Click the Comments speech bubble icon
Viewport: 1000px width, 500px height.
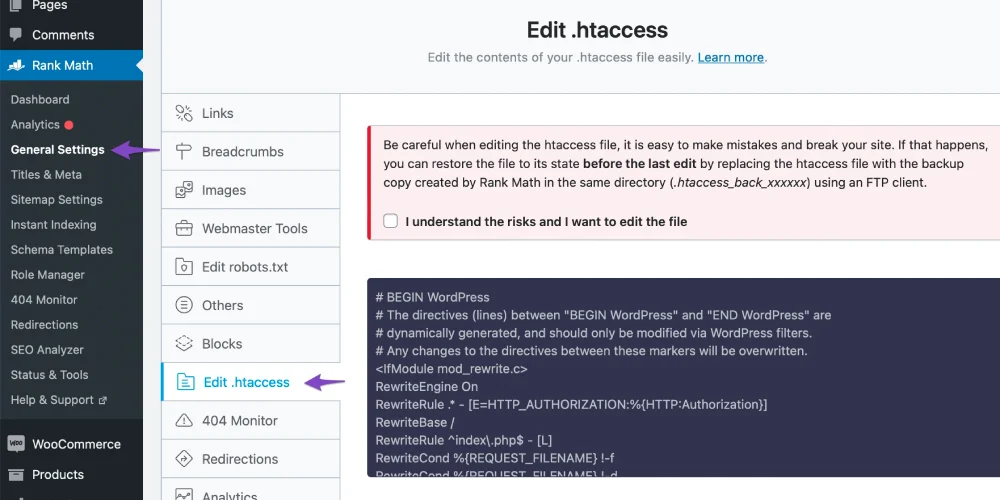click(16, 34)
